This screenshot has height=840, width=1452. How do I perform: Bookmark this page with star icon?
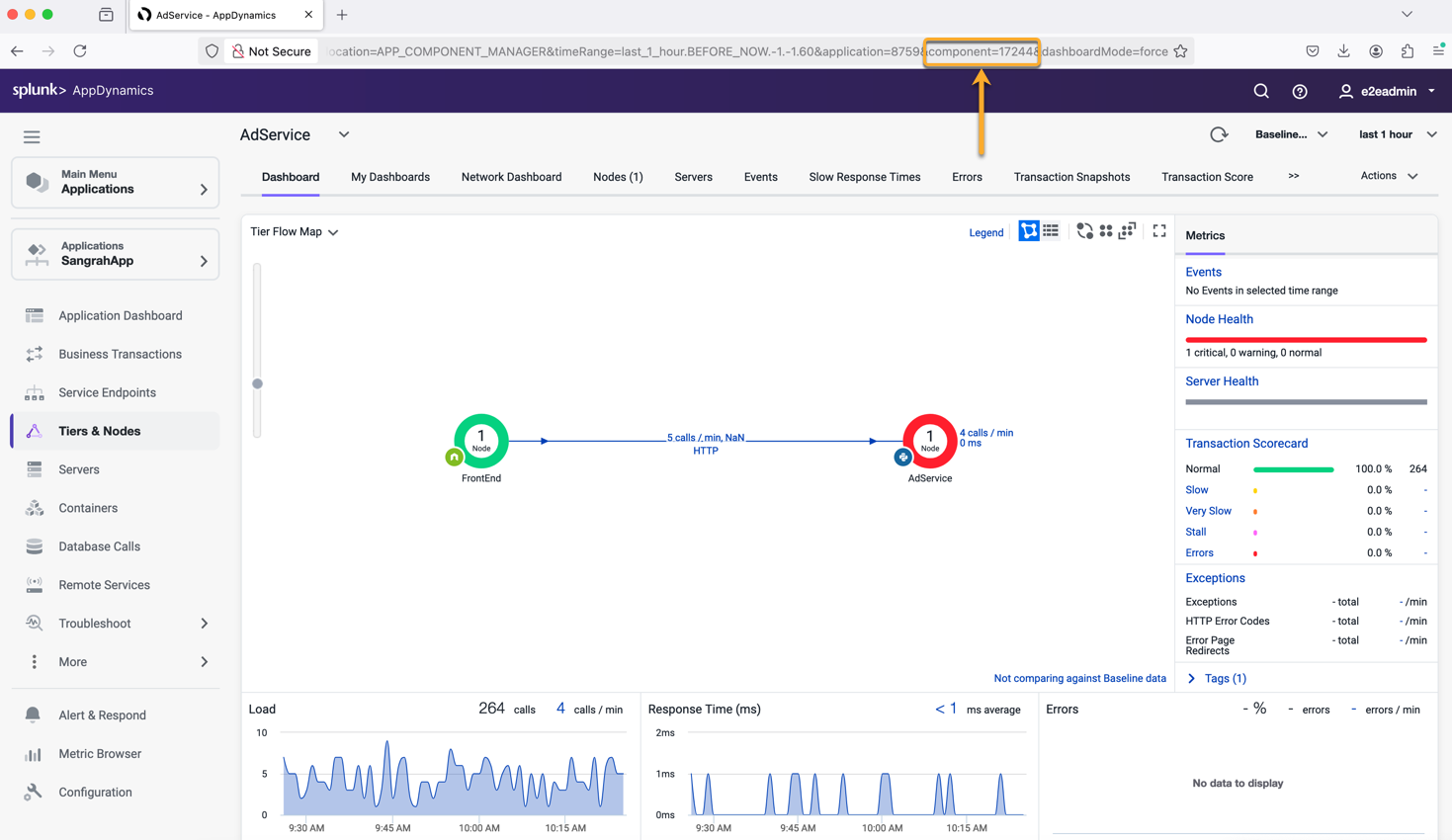[x=1180, y=51]
